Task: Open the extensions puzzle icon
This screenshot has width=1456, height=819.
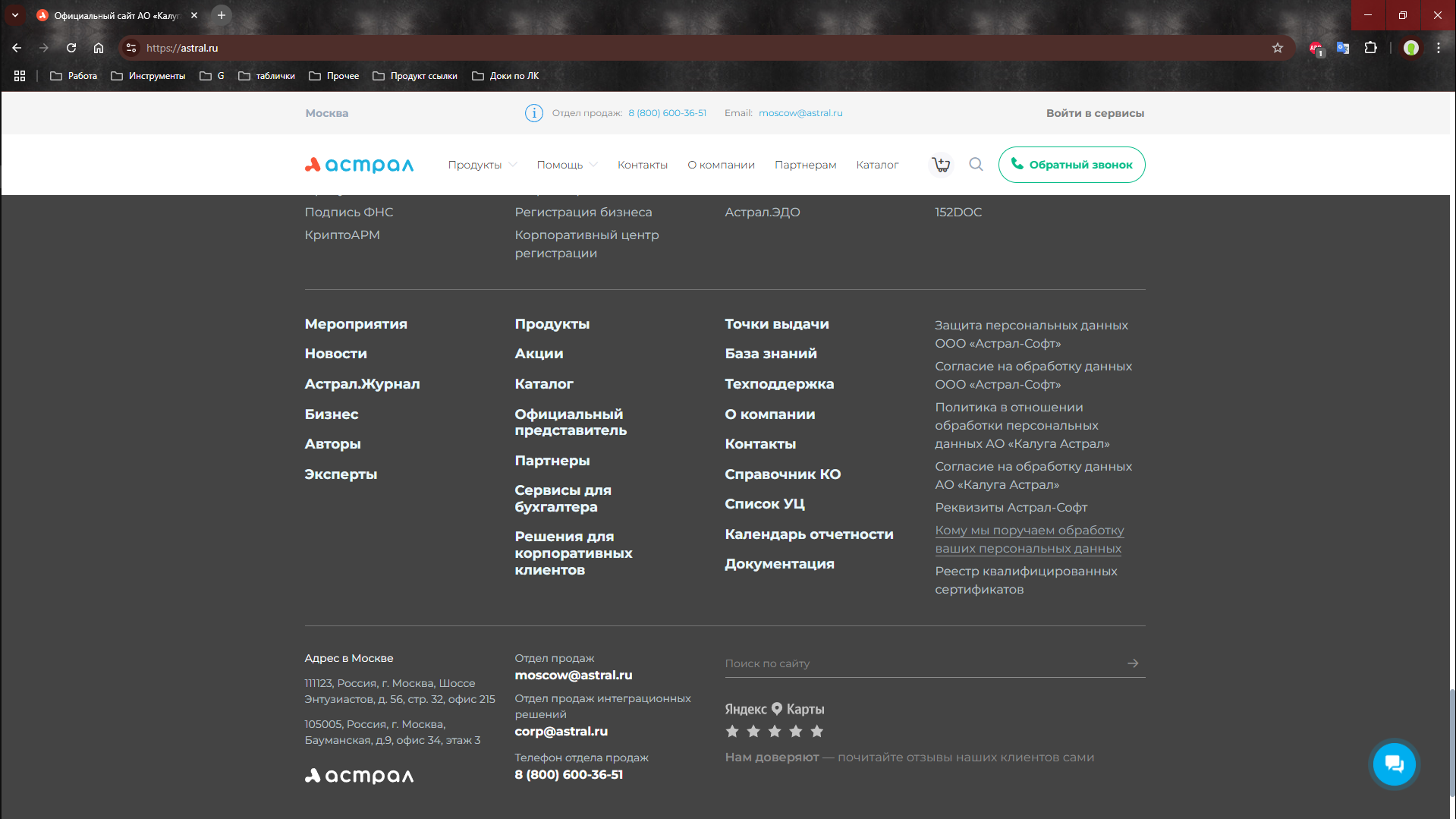Action: [1370, 48]
